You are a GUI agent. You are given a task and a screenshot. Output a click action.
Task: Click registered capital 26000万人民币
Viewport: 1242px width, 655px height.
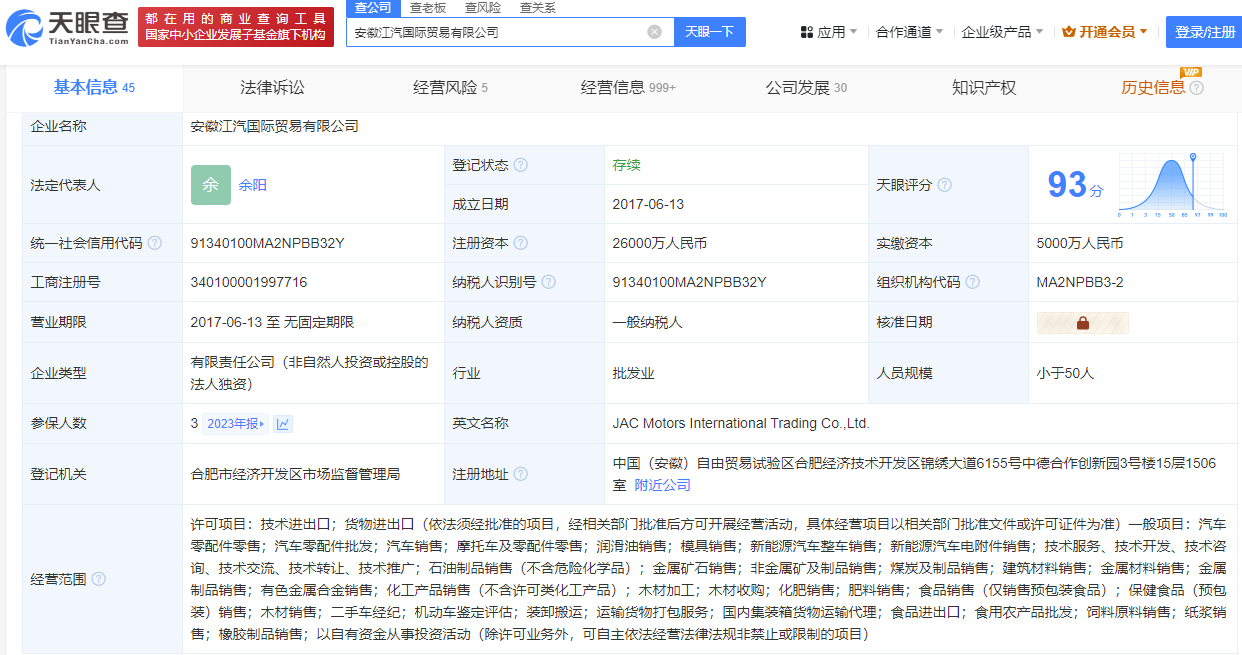pyautogui.click(x=660, y=243)
